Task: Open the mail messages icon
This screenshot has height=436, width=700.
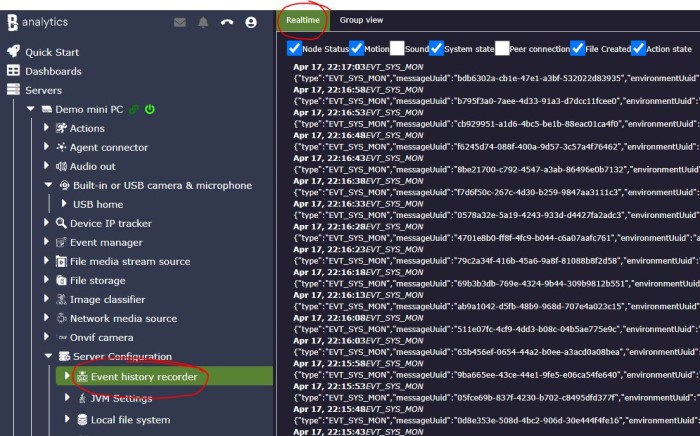Action: pos(180,21)
